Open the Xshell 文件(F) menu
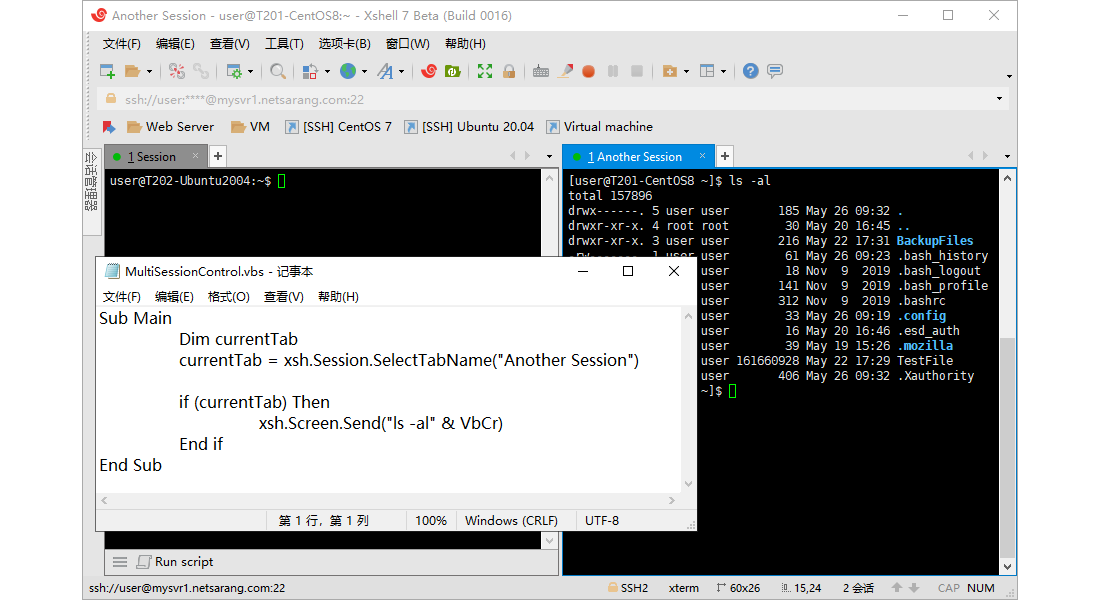This screenshot has width=1100, height=600. (121, 44)
